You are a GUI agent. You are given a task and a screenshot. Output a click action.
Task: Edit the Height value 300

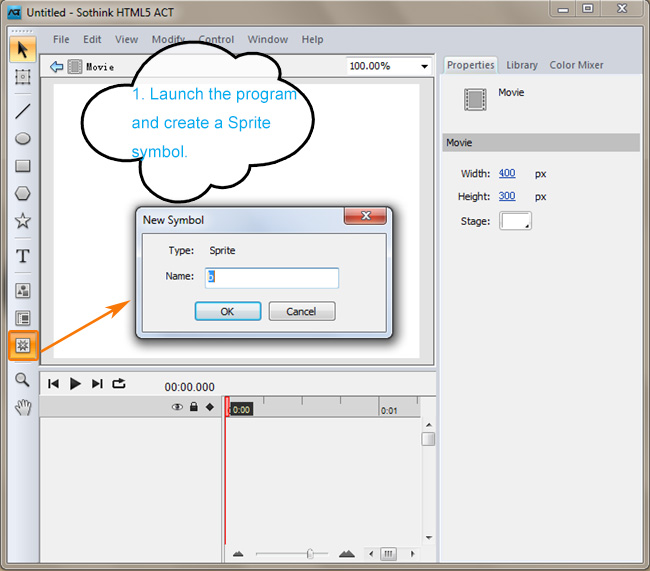507,196
